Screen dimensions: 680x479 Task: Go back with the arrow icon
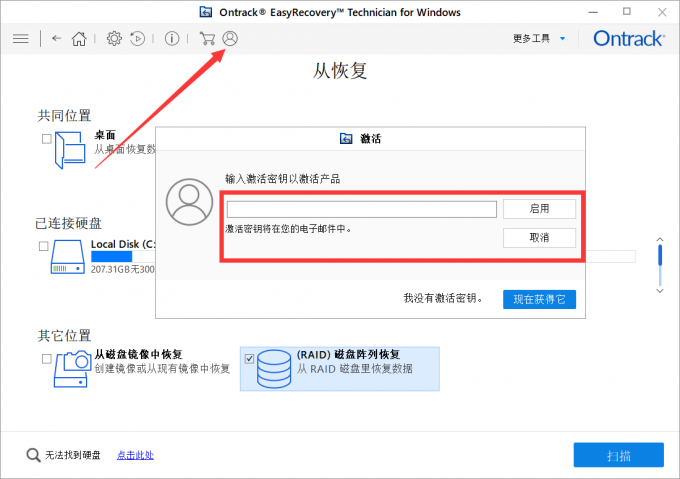[56, 39]
